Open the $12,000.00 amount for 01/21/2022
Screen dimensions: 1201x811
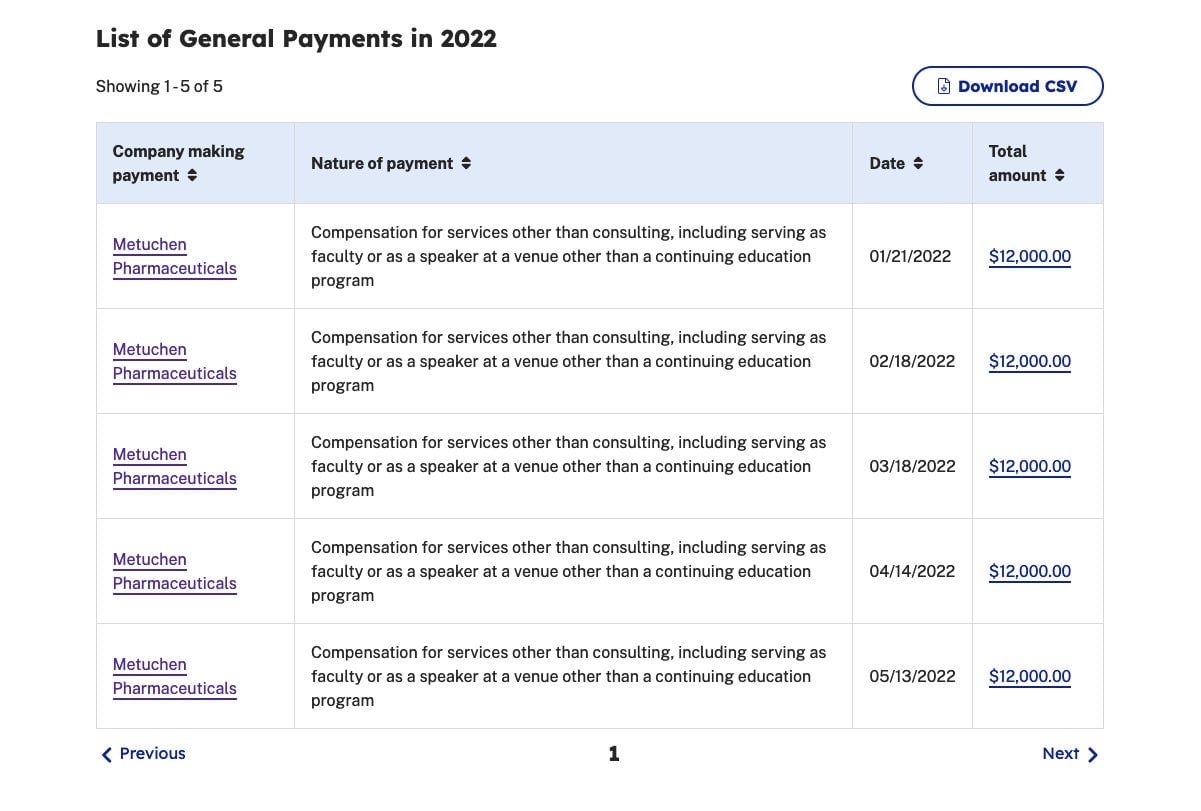tap(1029, 256)
